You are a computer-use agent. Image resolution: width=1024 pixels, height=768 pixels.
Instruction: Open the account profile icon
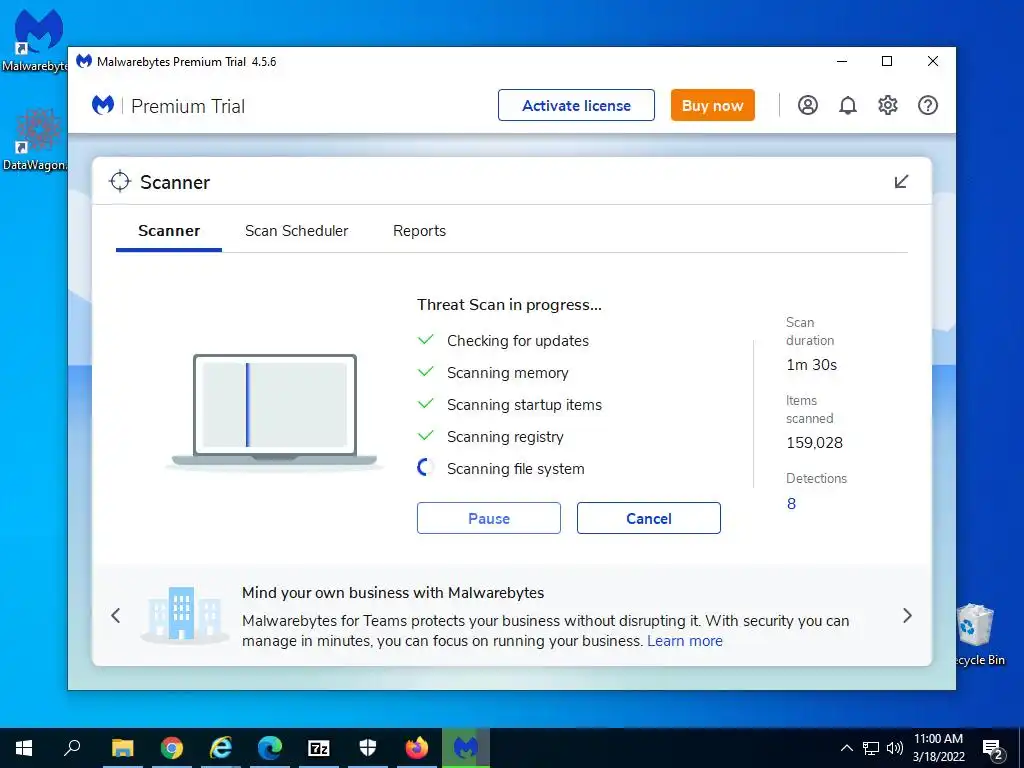pos(807,105)
